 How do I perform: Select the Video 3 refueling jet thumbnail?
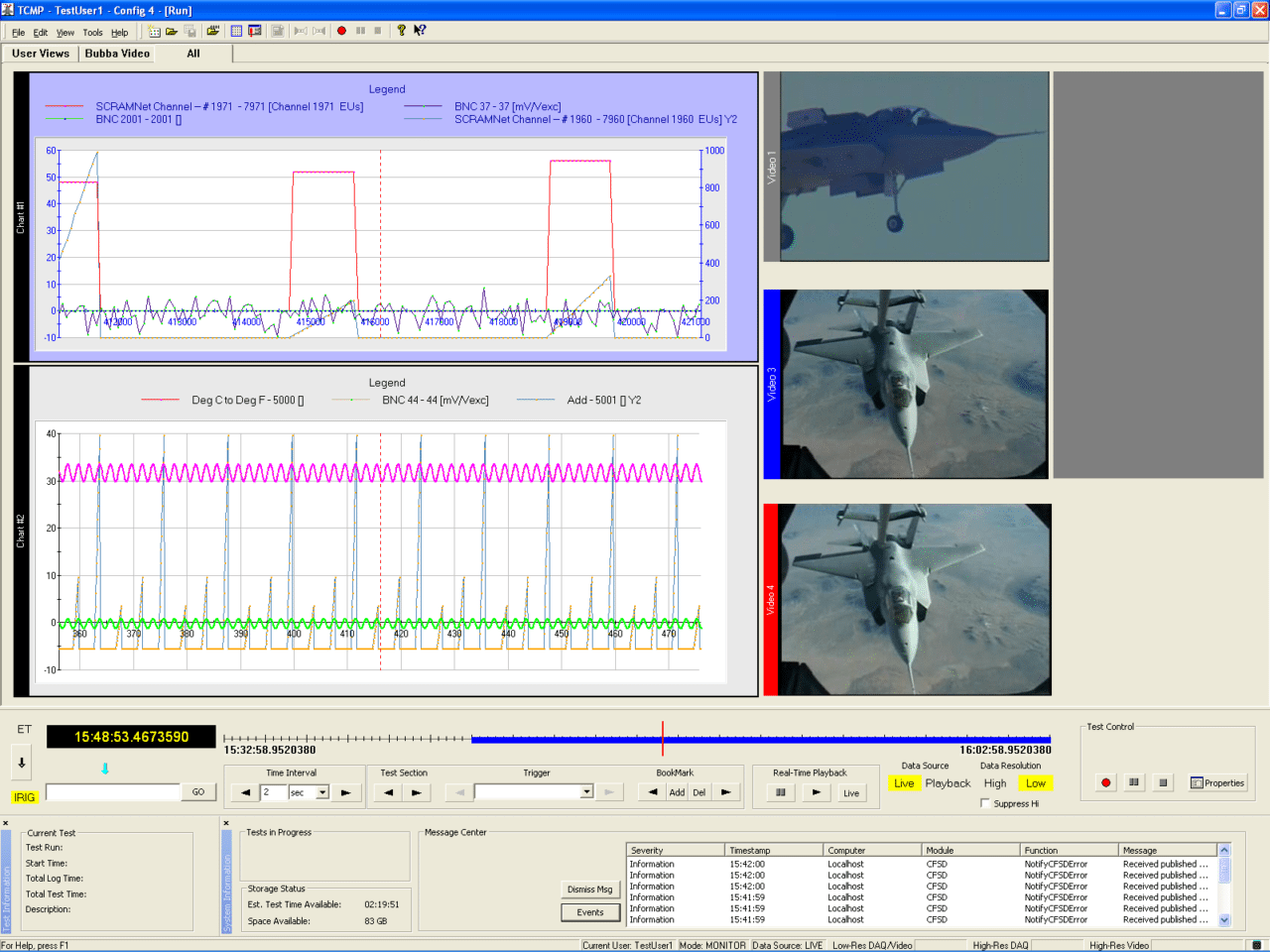click(914, 385)
